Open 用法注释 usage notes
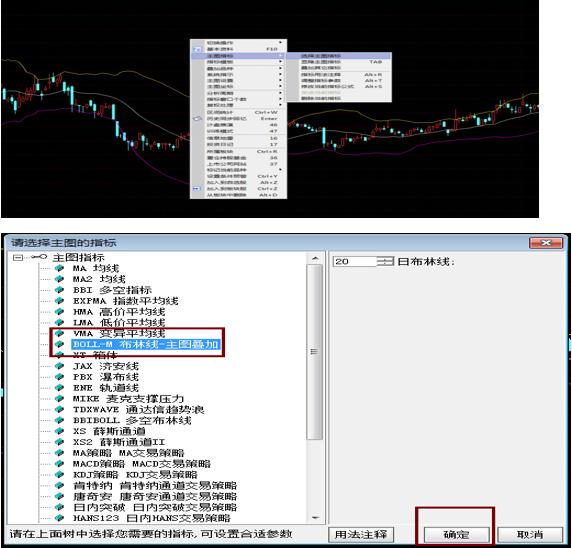Image resolution: width=572 pixels, height=548 pixels. [x=361, y=535]
